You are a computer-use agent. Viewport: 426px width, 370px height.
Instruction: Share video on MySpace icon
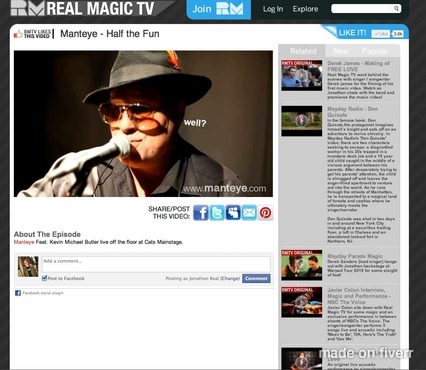tap(233, 212)
